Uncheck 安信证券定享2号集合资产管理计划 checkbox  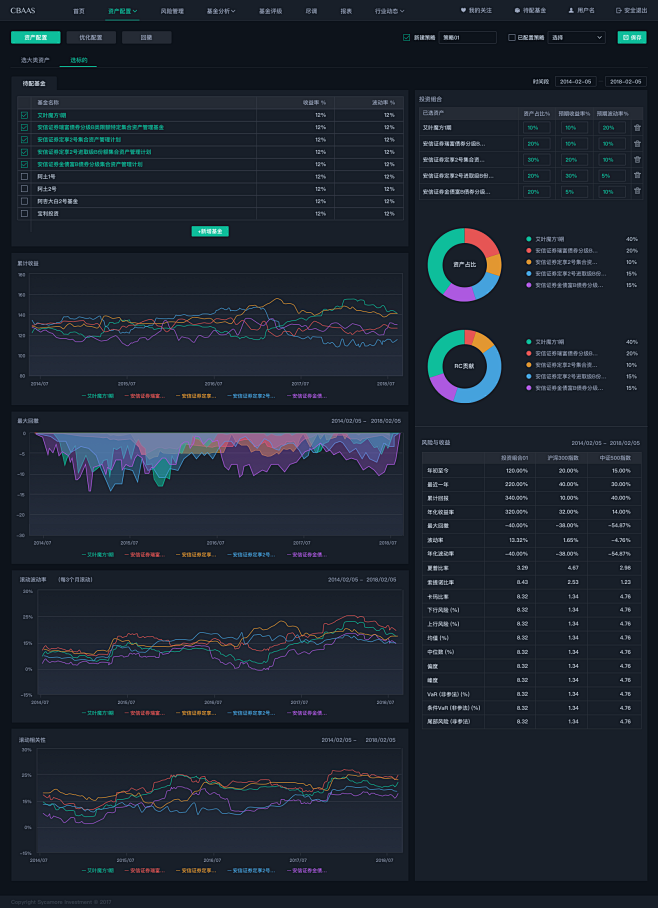coord(24,140)
